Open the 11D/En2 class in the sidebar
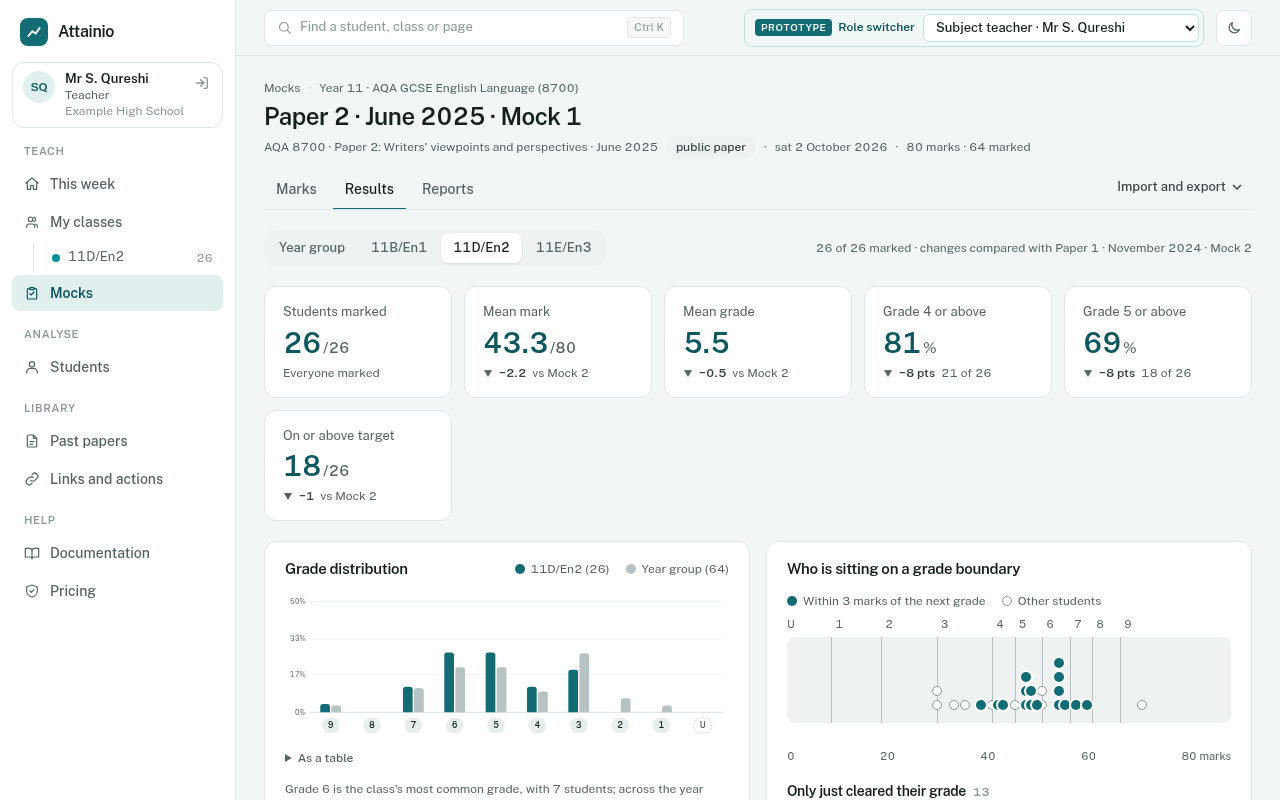The width and height of the screenshot is (1280, 800). (131, 257)
